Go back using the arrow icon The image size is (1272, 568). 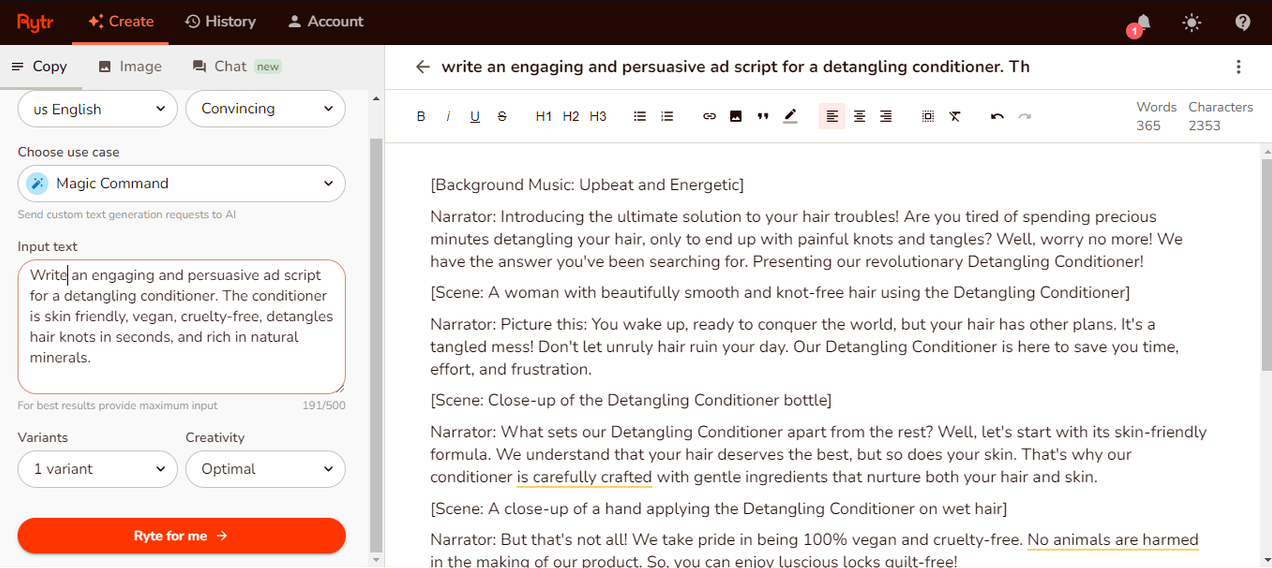pos(423,66)
